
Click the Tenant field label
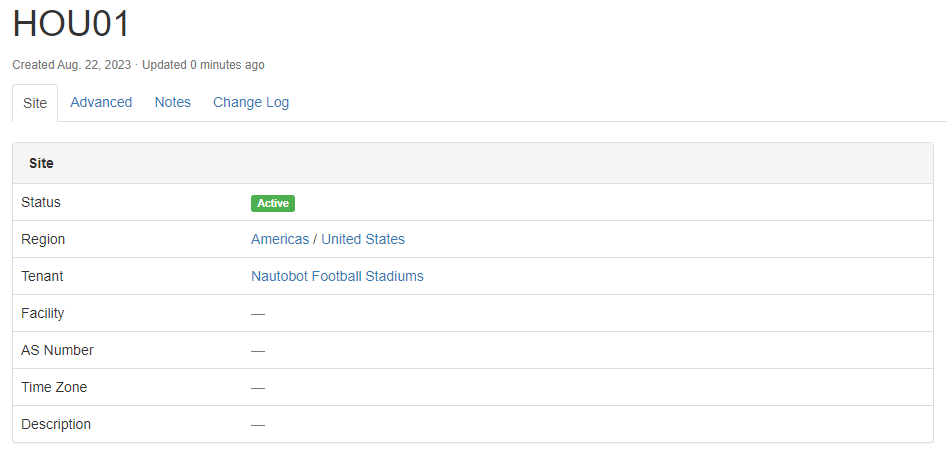click(x=42, y=276)
